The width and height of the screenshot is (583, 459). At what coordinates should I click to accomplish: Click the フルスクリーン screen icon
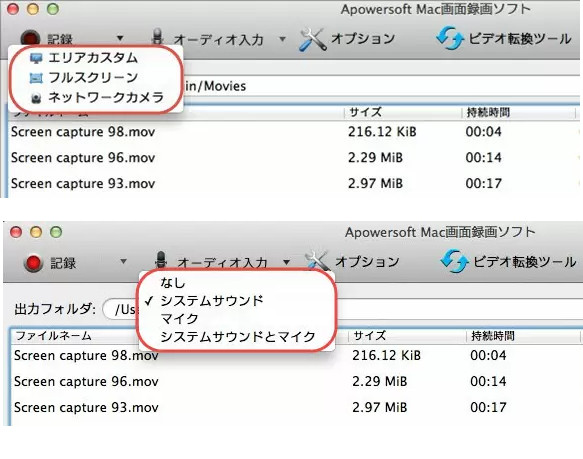(36, 78)
